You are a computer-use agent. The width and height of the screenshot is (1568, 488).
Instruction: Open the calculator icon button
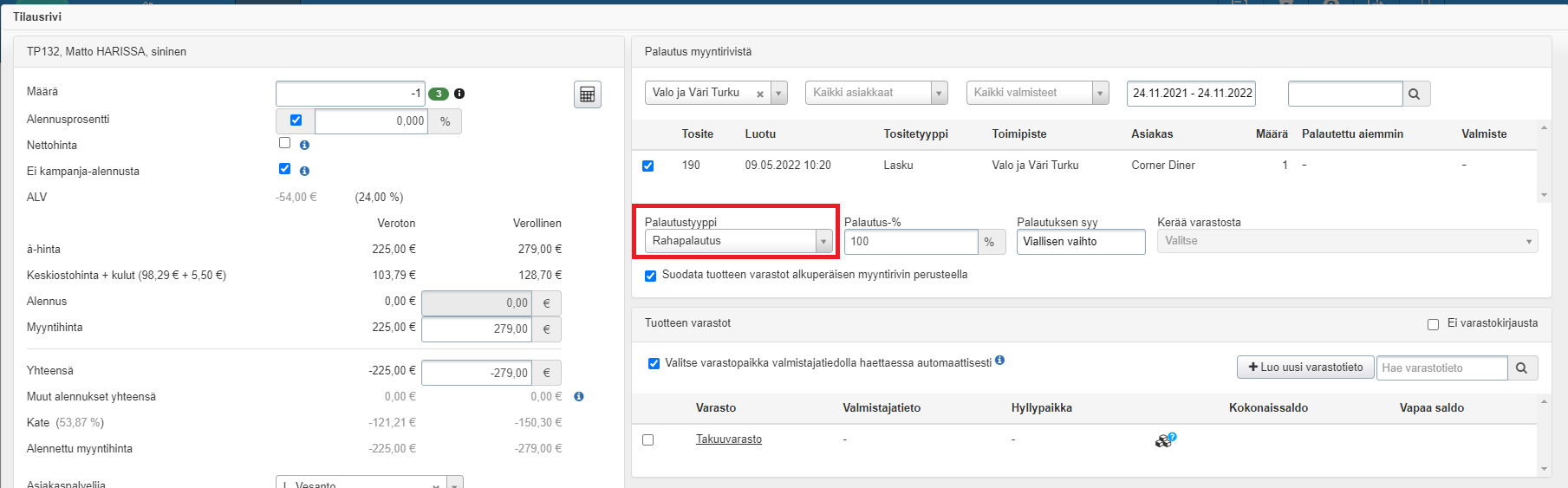click(x=587, y=94)
